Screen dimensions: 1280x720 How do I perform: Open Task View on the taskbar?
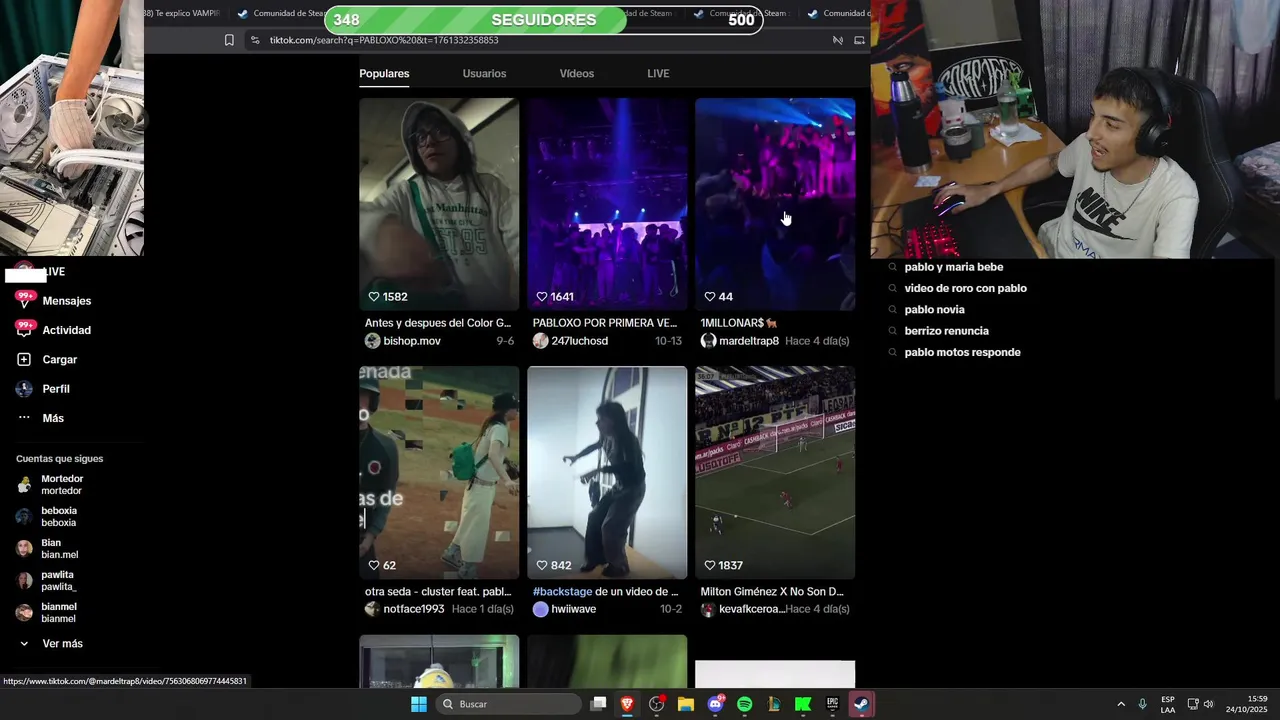point(598,704)
